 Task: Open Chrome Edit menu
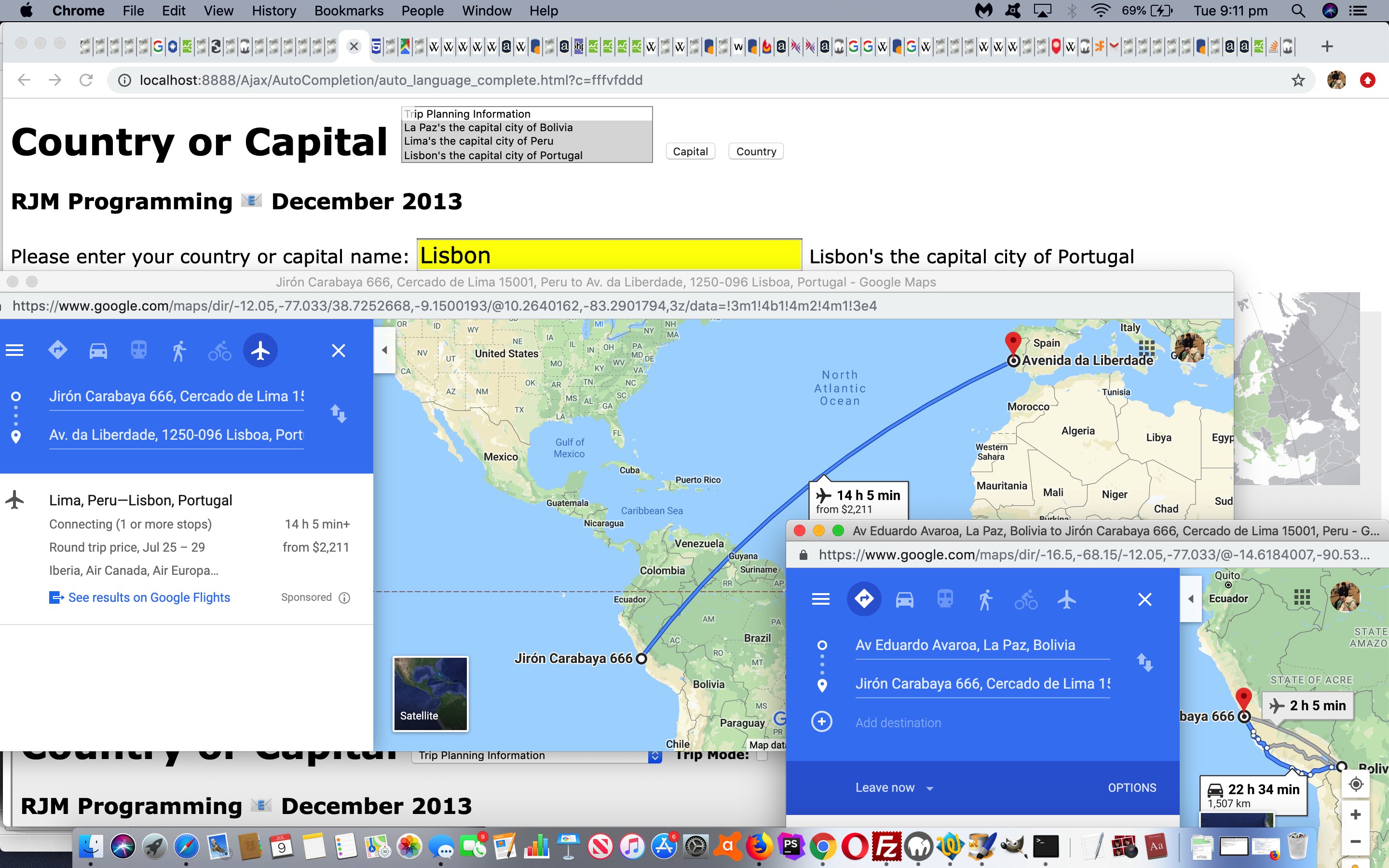click(173, 11)
